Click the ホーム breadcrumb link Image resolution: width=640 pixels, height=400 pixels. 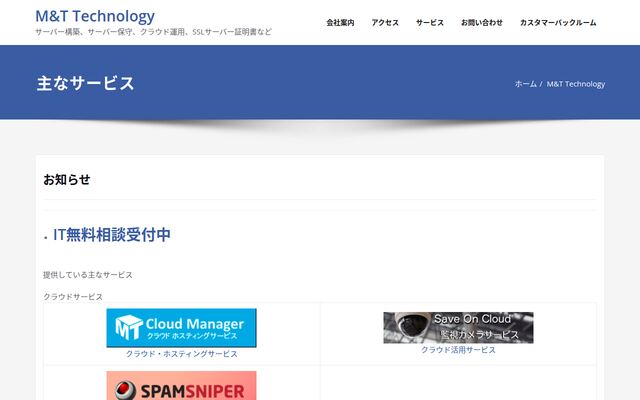(526, 84)
